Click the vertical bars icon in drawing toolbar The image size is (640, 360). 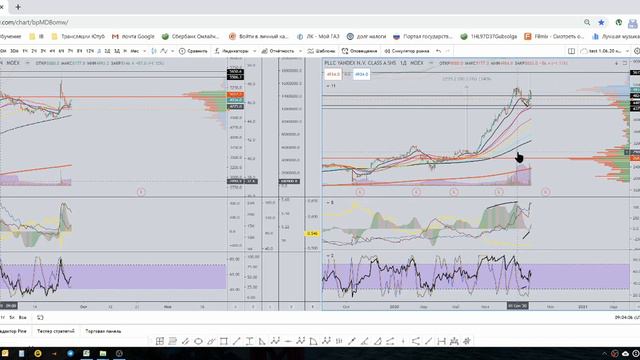click(x=339, y=341)
